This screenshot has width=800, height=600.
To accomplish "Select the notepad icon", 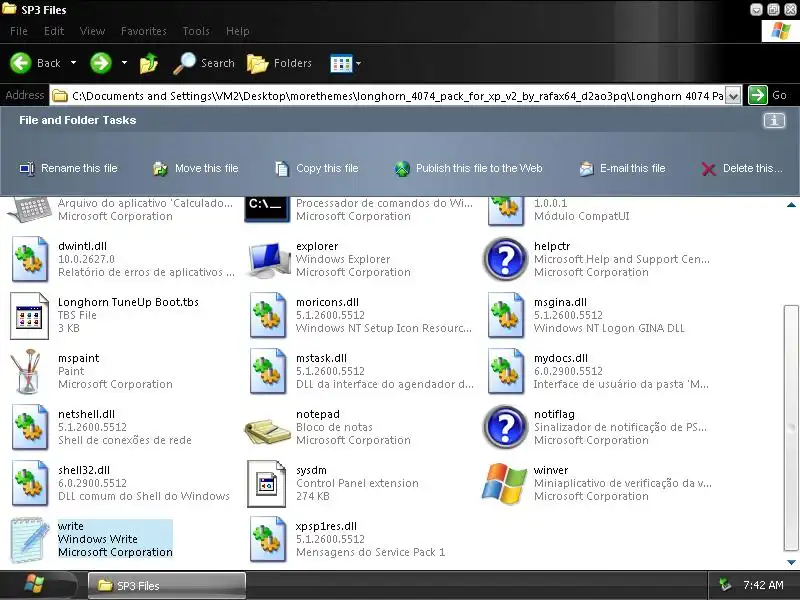I will tap(267, 432).
